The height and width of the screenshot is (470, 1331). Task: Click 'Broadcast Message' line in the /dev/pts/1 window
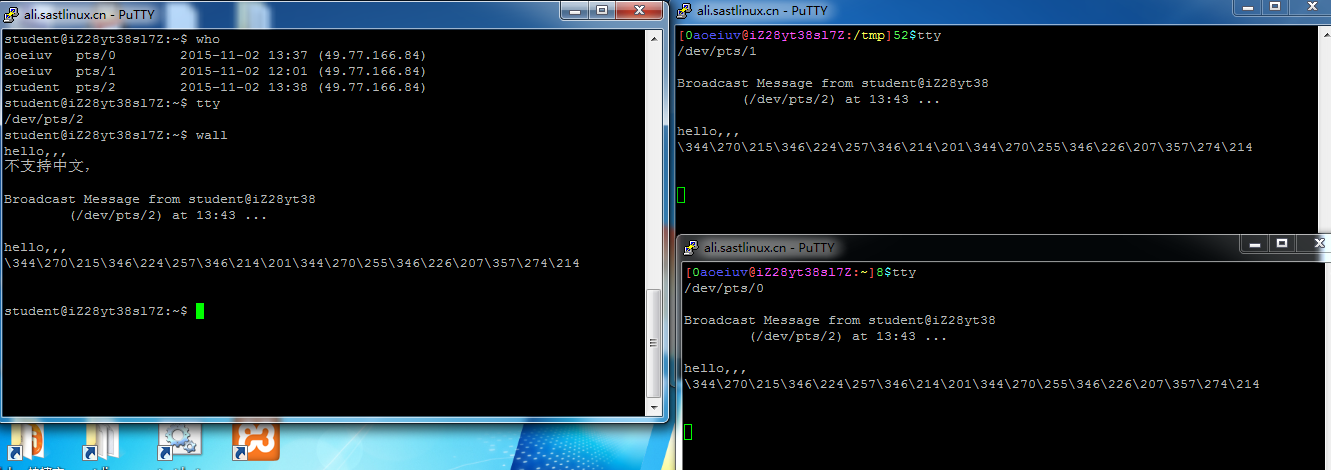point(833,83)
